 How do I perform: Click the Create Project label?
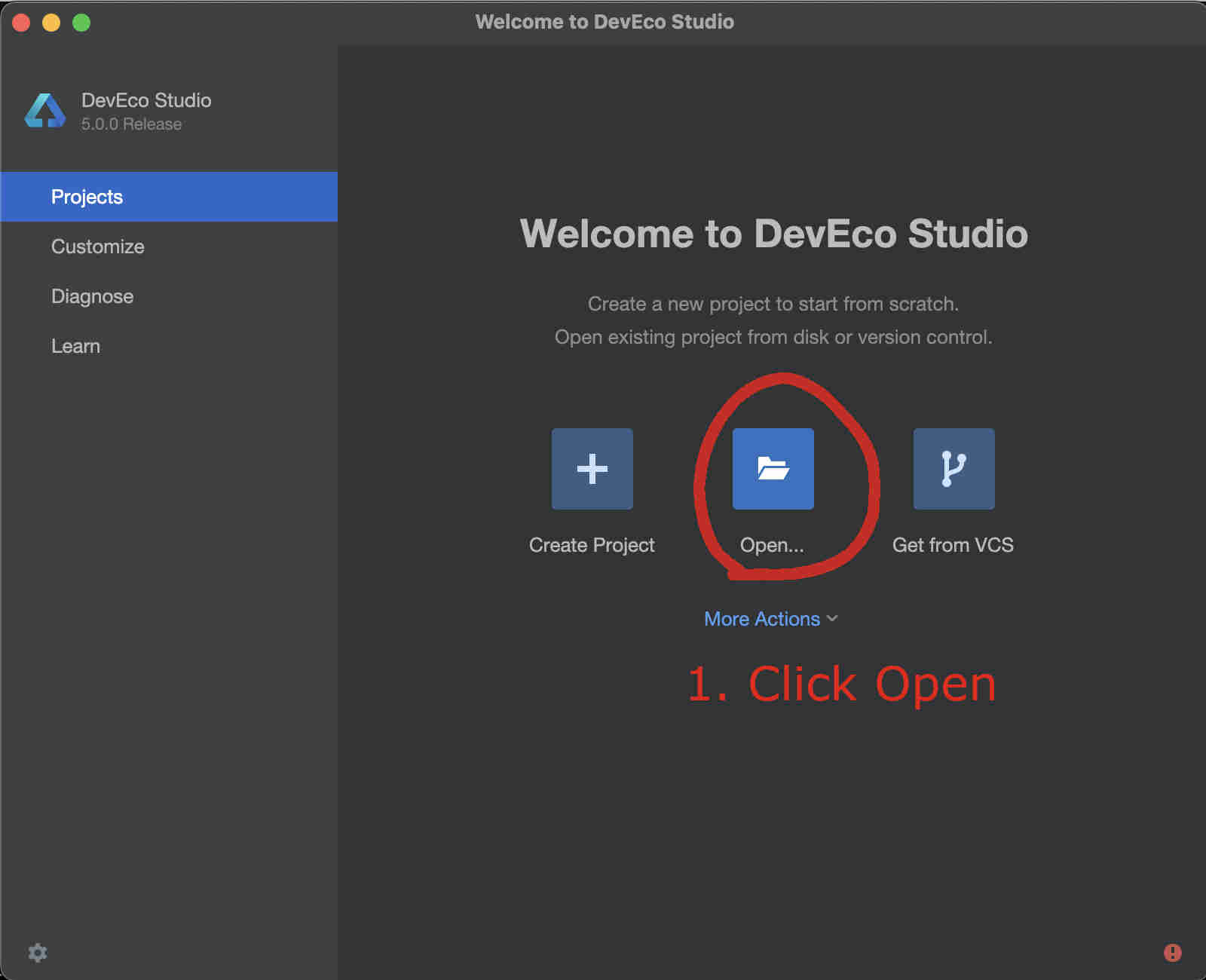pyautogui.click(x=592, y=545)
